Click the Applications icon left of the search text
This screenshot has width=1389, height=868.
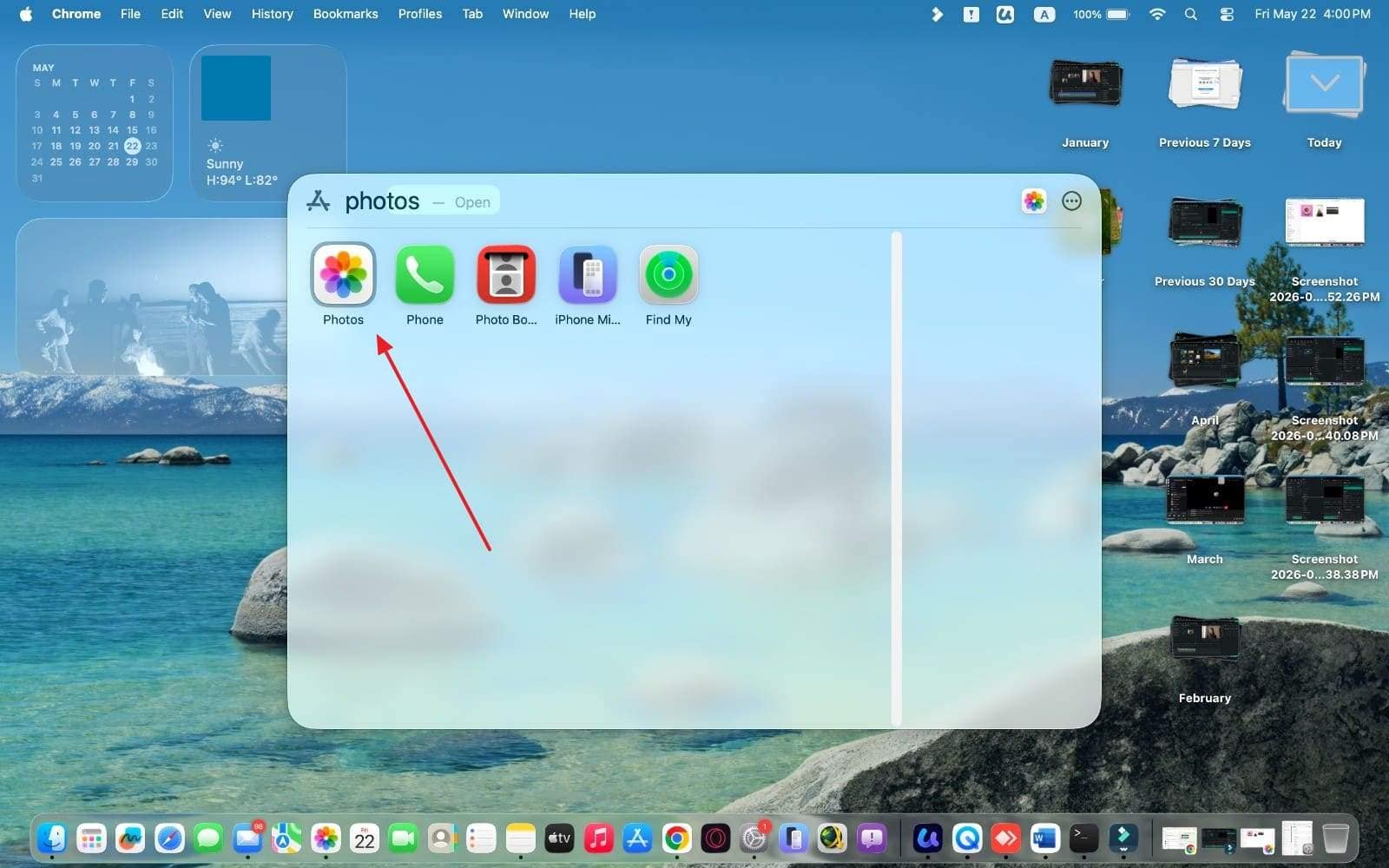(x=319, y=201)
